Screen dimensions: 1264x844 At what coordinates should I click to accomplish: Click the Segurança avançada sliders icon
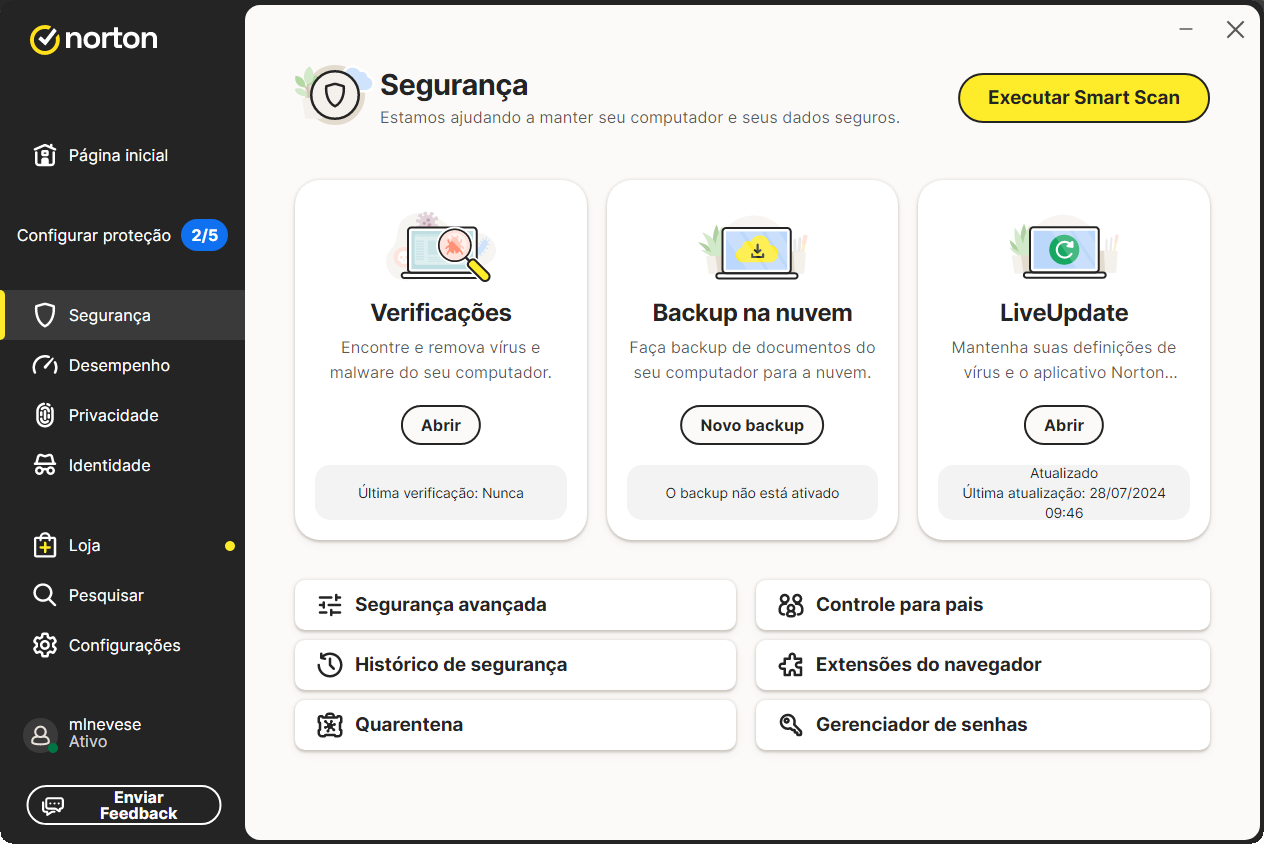(330, 605)
